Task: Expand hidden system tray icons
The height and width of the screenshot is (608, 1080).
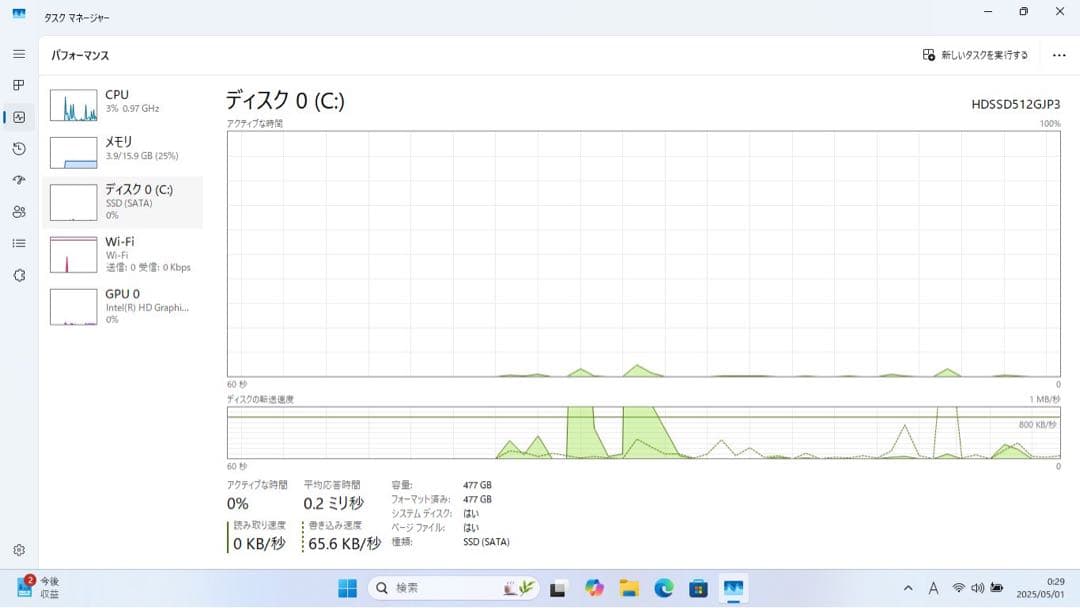Action: [x=908, y=589]
